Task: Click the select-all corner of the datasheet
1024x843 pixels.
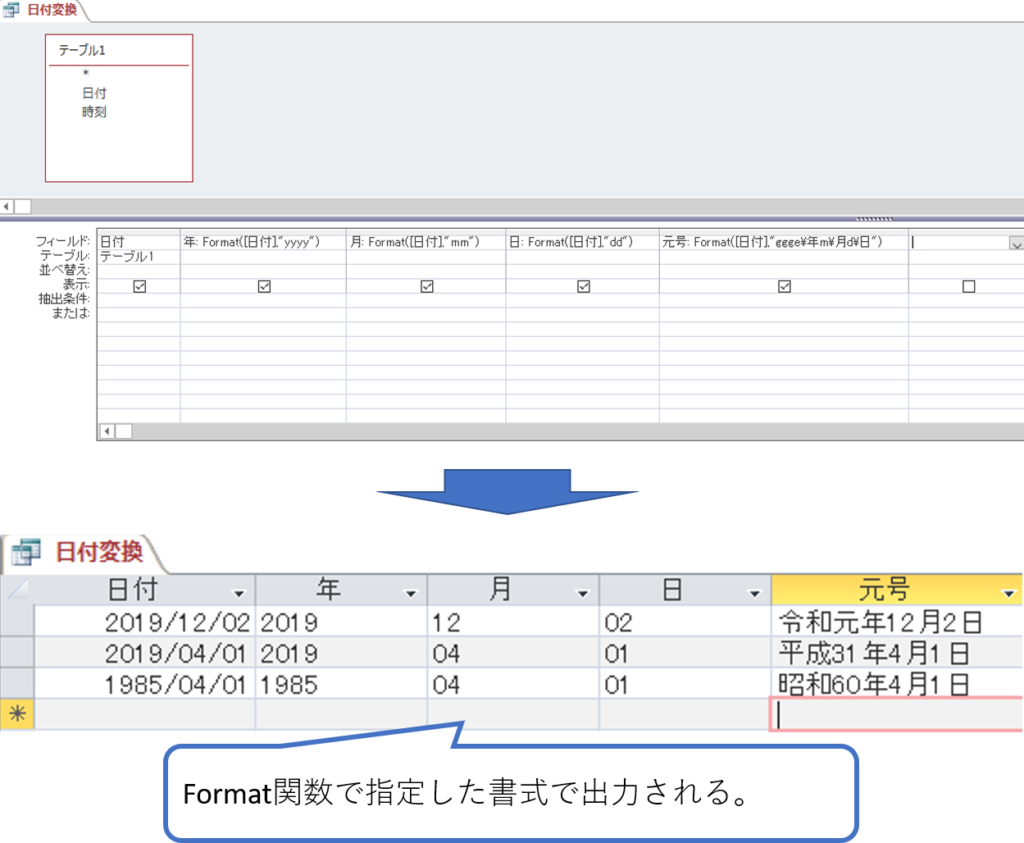Action: coord(17,590)
